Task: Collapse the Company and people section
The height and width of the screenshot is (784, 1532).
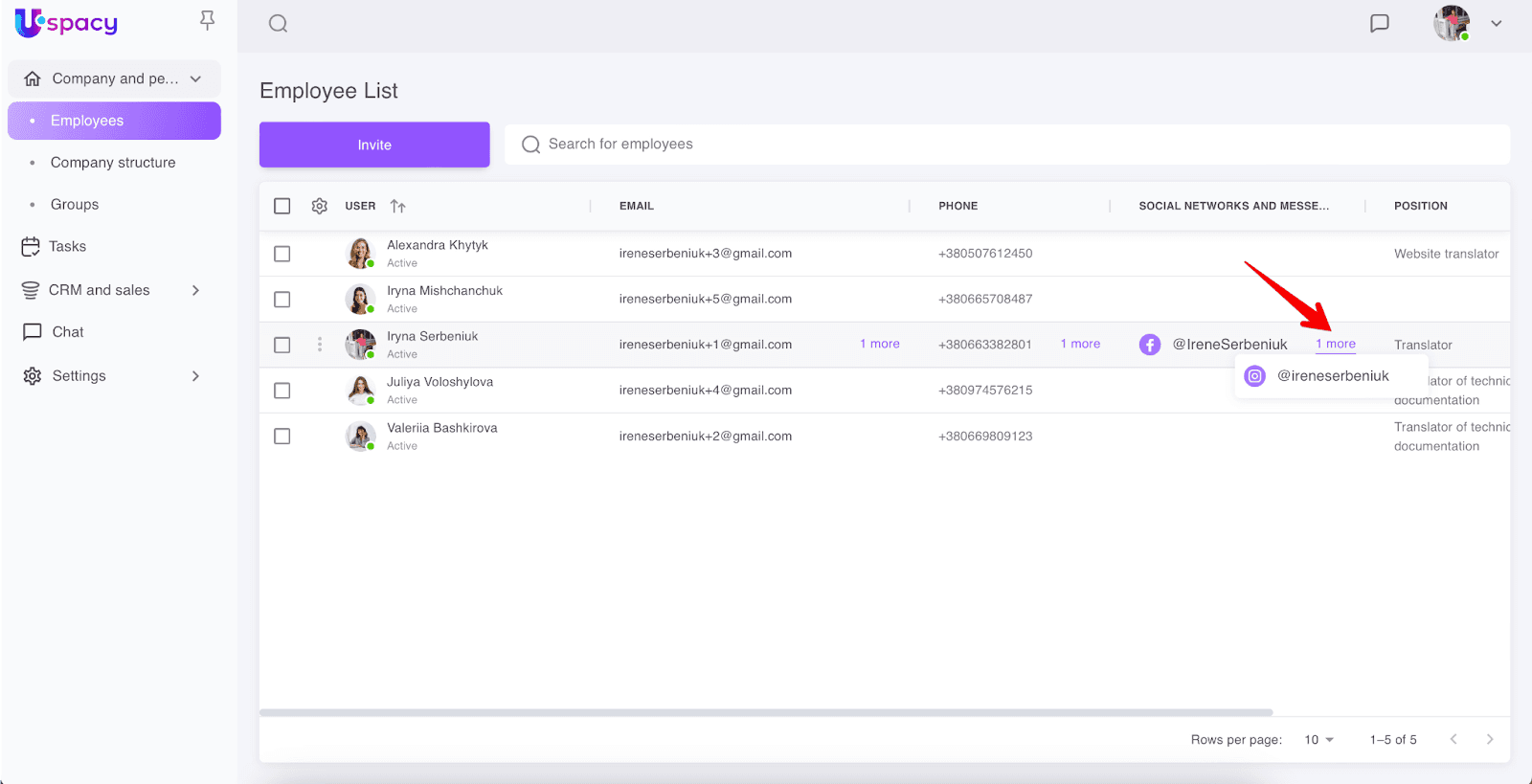Action: [x=195, y=78]
